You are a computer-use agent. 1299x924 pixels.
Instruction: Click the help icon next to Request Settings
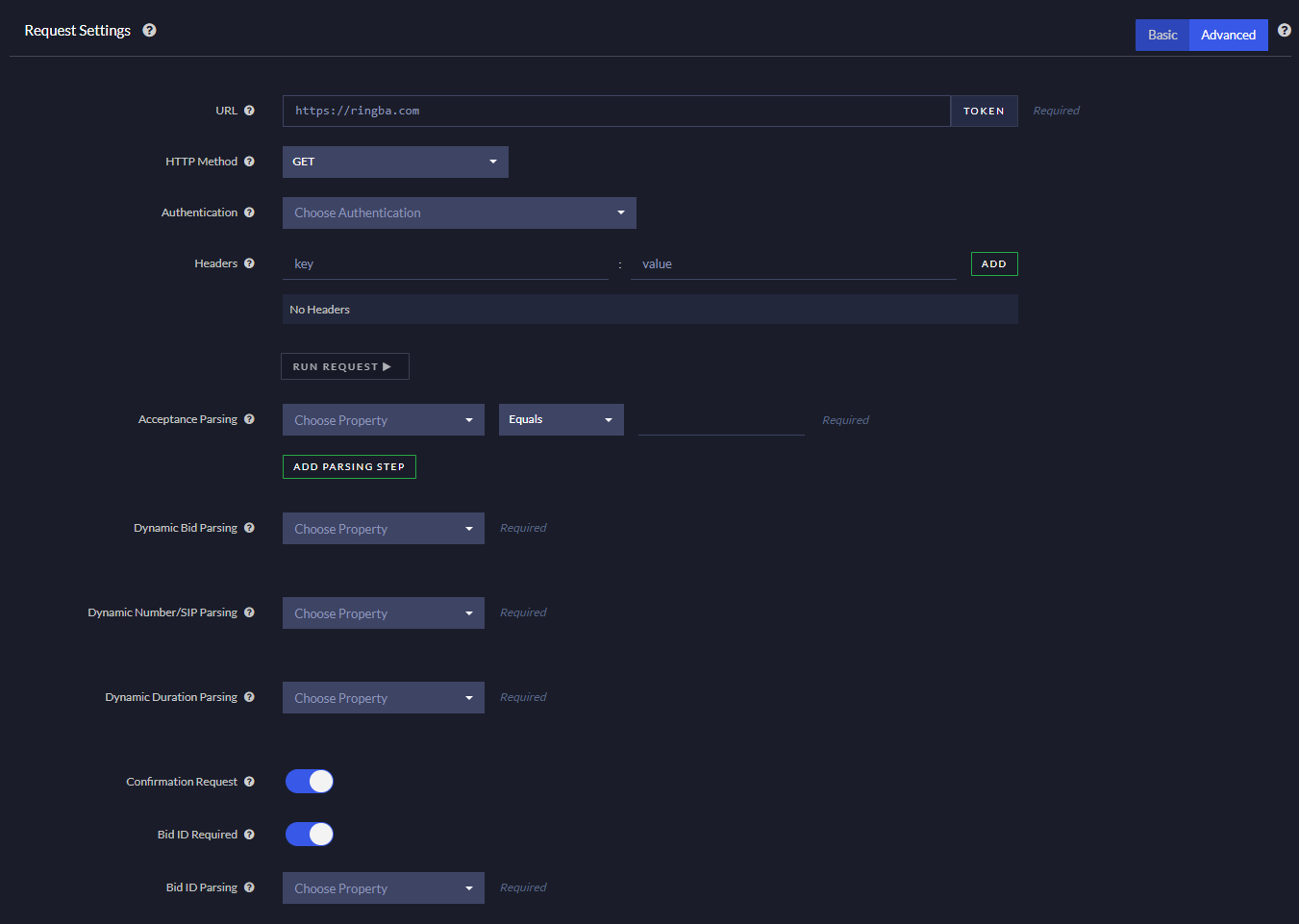pyautogui.click(x=149, y=30)
